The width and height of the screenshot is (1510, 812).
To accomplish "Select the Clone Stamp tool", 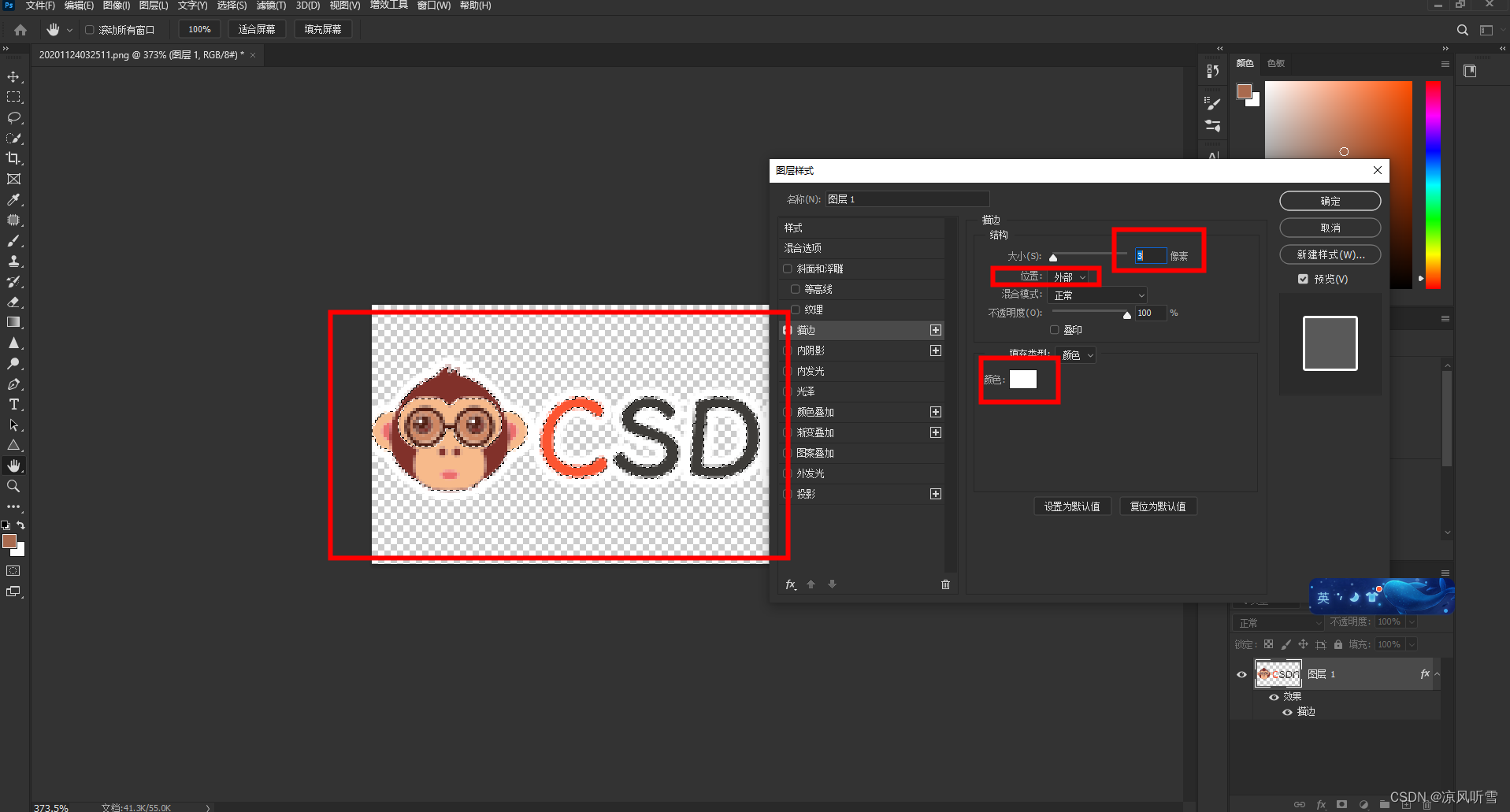I will pos(13,261).
